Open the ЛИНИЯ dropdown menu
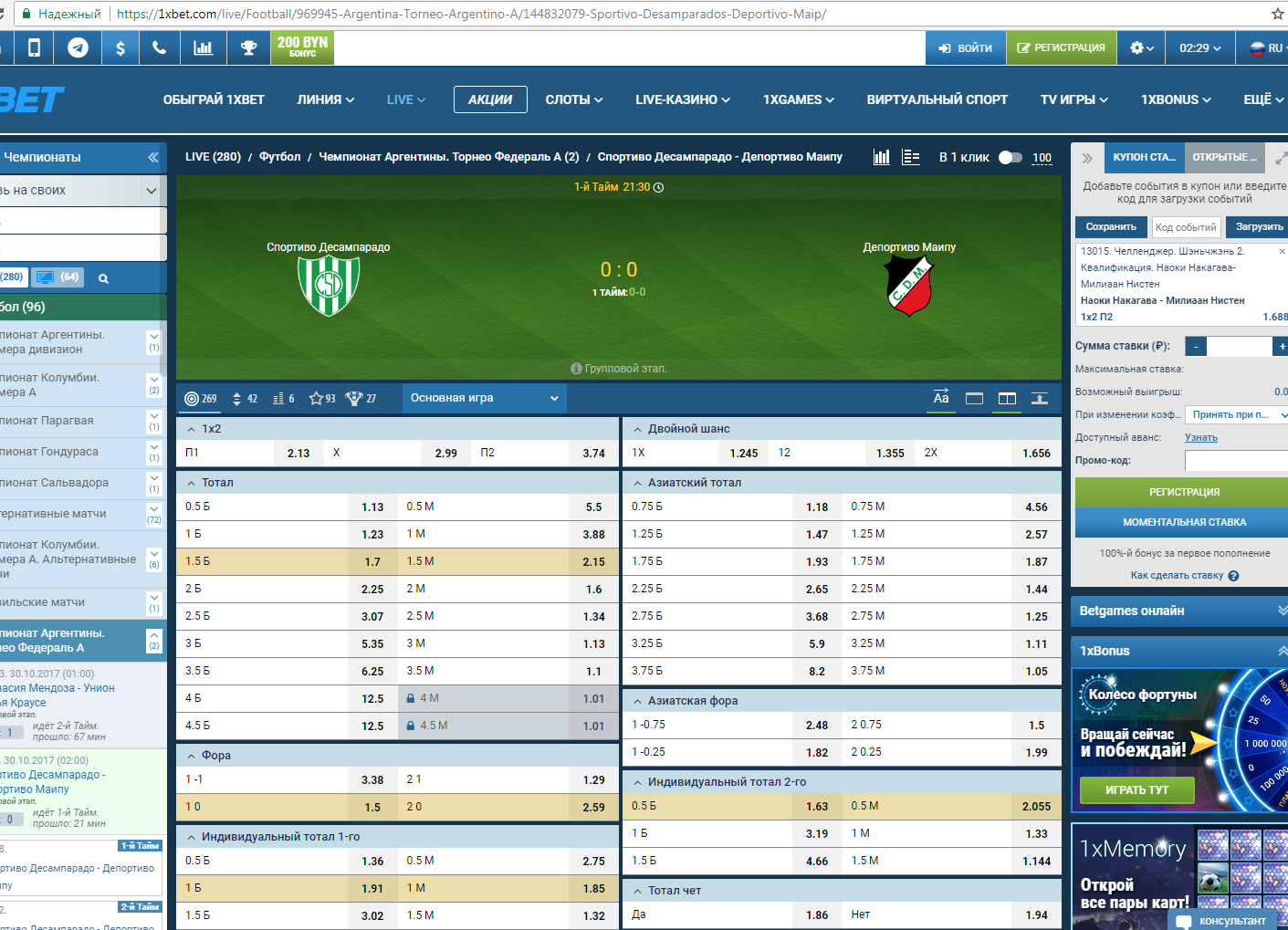This screenshot has width=1288, height=930. pos(325,99)
